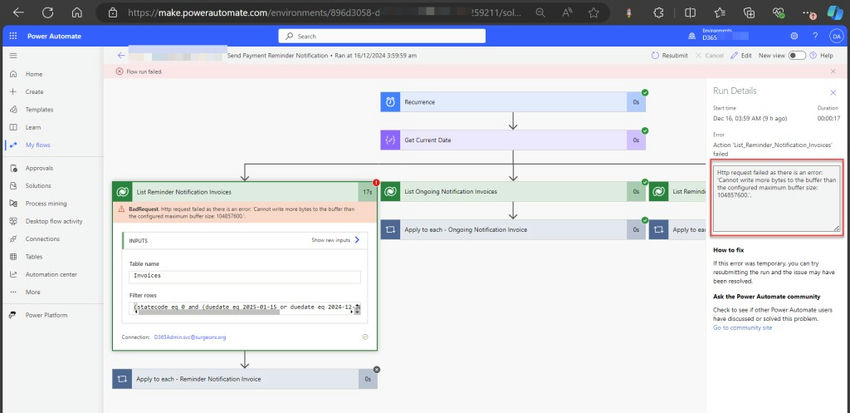
Task: Click the back arrow beside flow name
Action: click(x=121, y=55)
